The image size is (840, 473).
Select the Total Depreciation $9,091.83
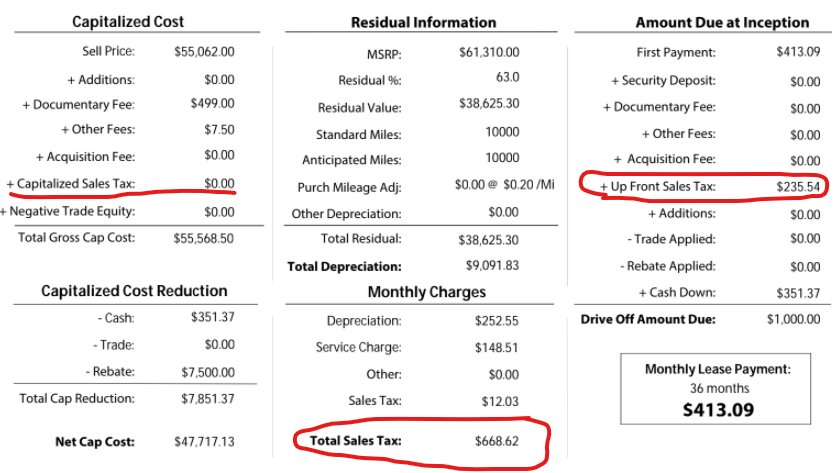[492, 266]
